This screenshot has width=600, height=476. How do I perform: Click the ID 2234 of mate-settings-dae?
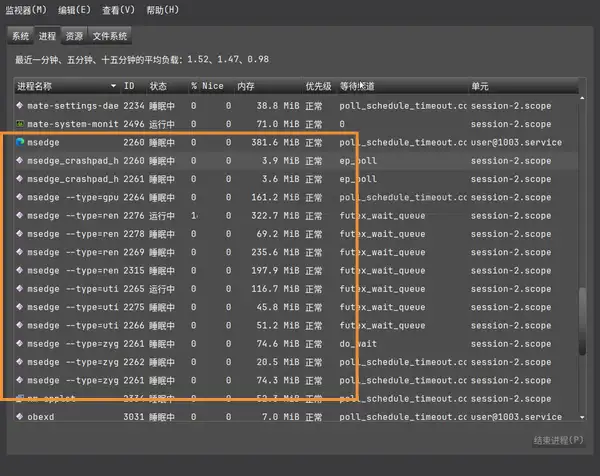134,106
